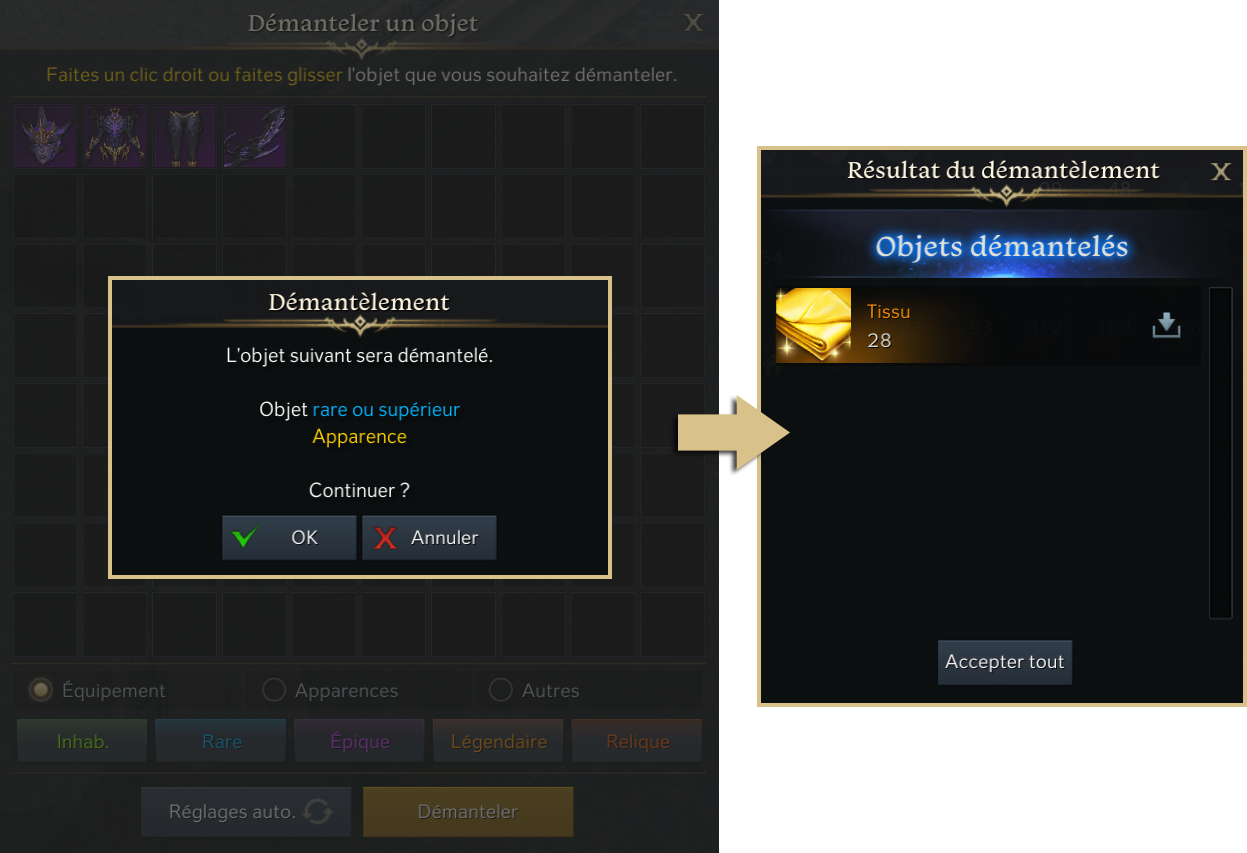This screenshot has height=853, width=1247.
Task: Click the Accepter tout button
Action: [x=1005, y=662]
